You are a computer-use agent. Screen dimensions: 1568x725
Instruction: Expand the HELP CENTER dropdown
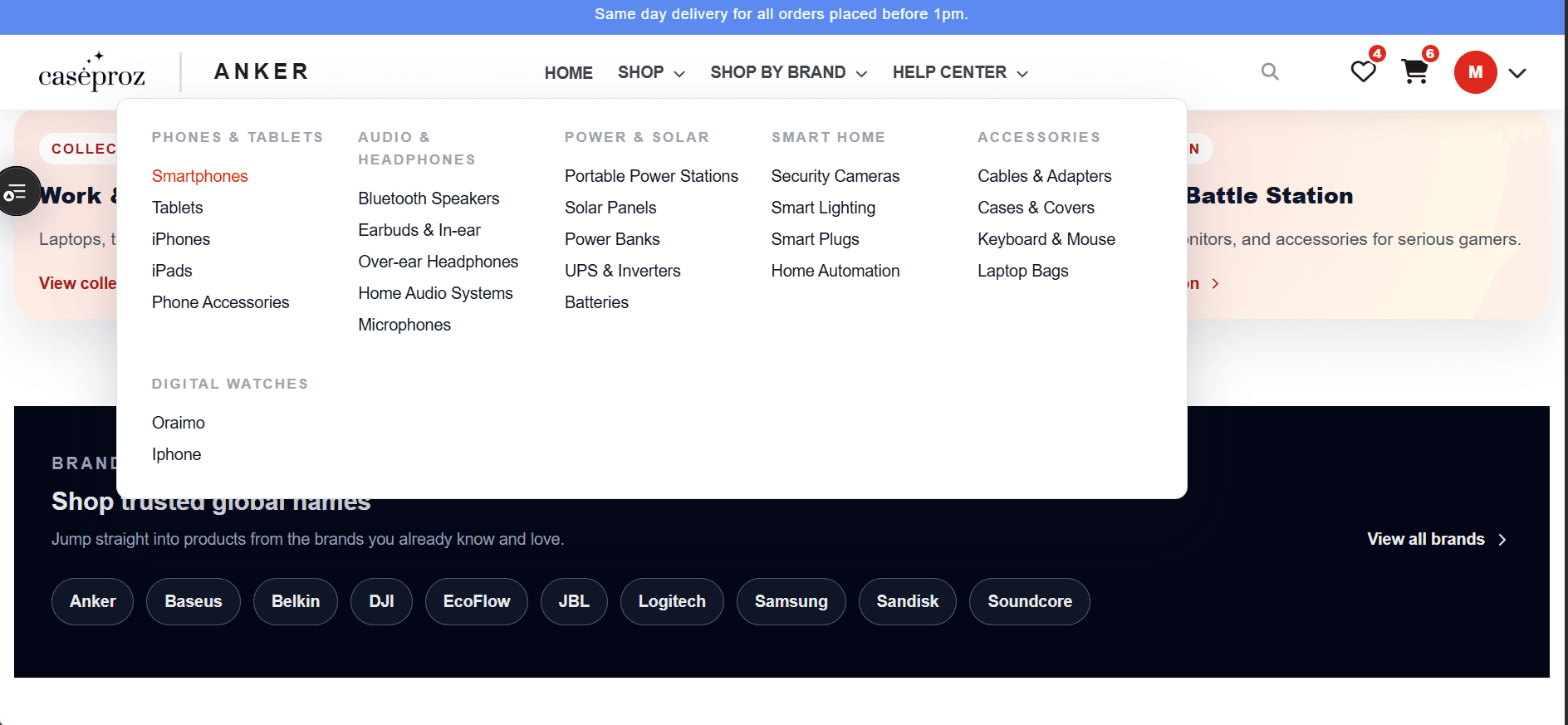[960, 73]
